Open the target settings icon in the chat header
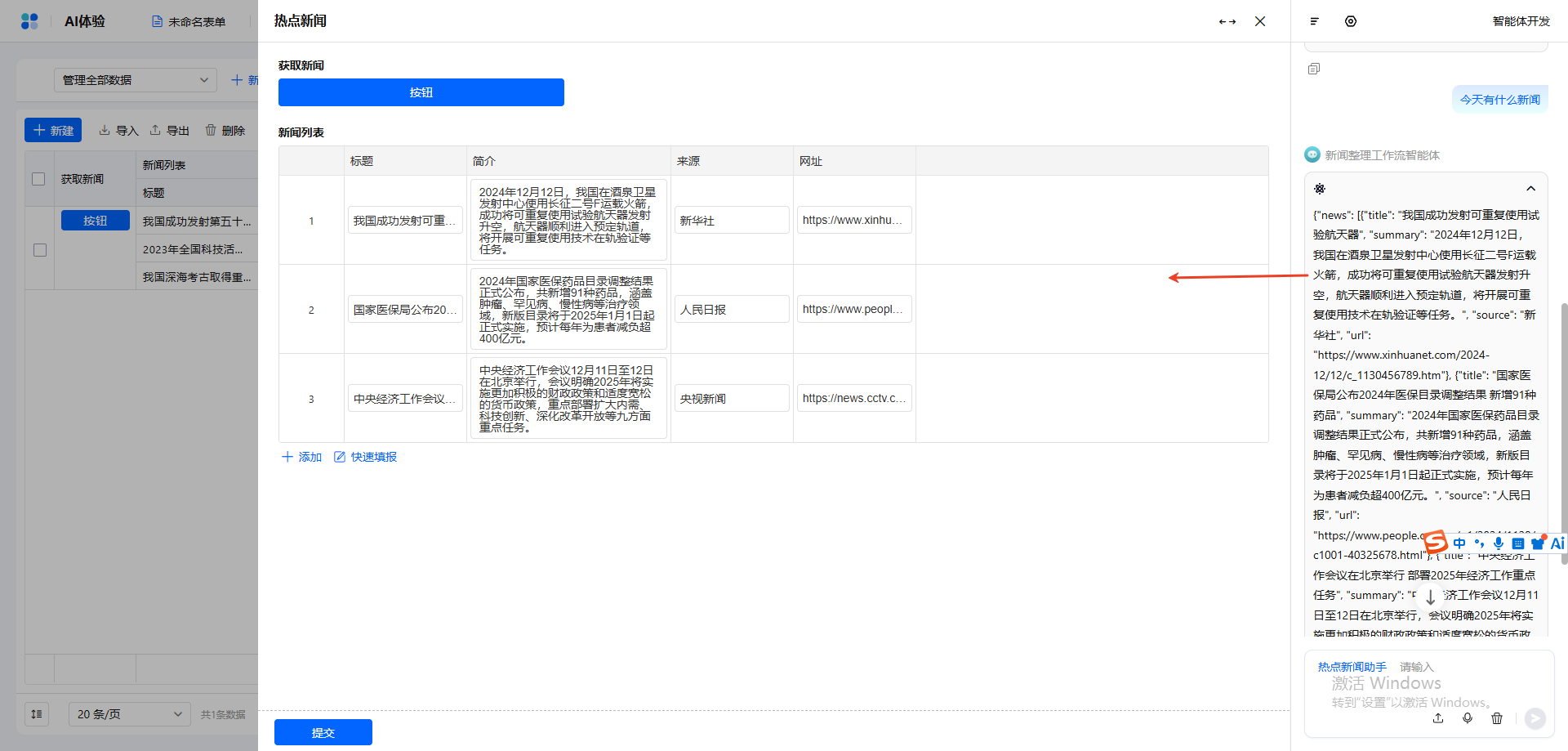Image resolution: width=1568 pixels, height=751 pixels. click(x=1351, y=21)
